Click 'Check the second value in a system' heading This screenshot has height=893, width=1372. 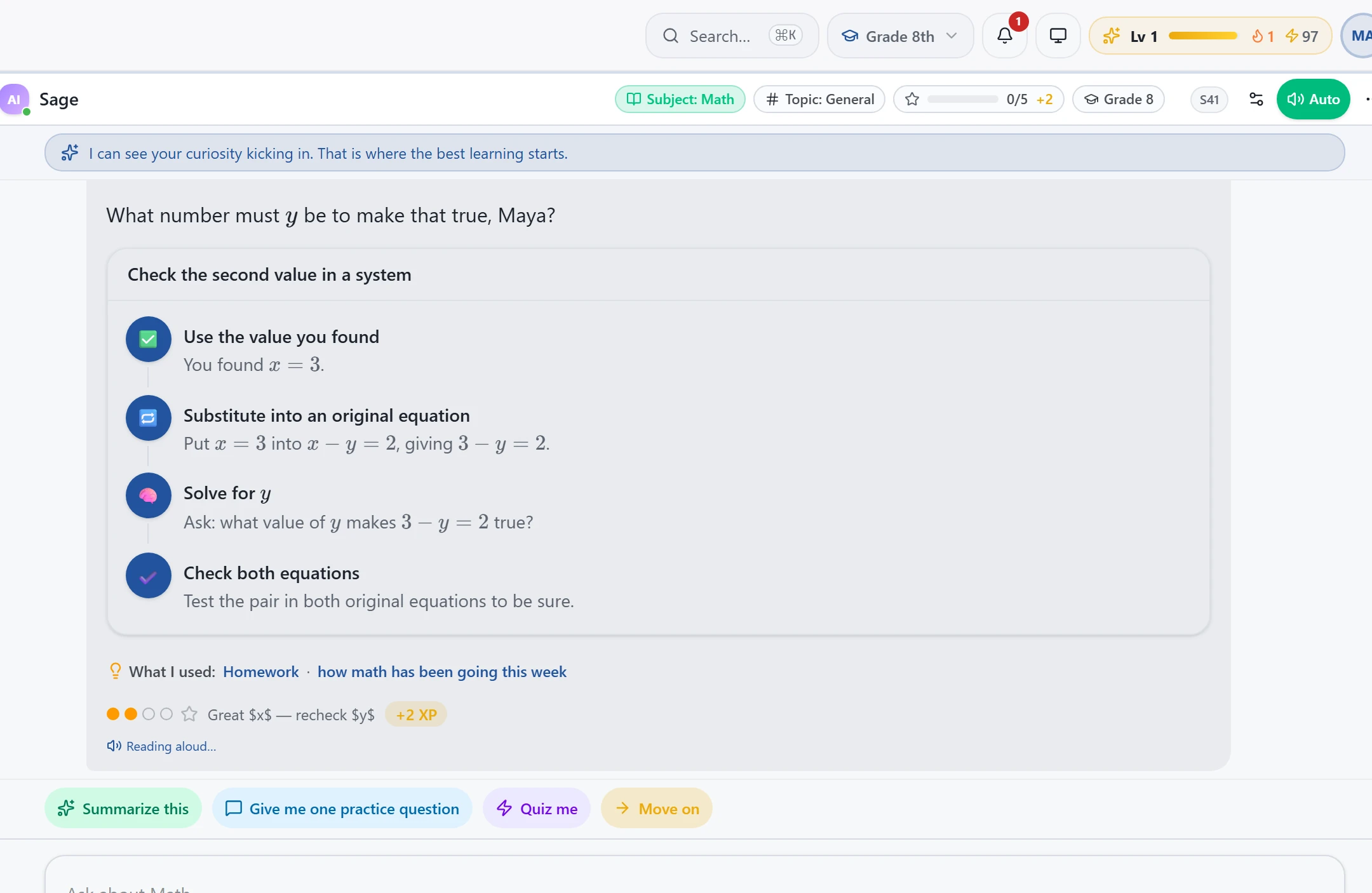pos(269,274)
